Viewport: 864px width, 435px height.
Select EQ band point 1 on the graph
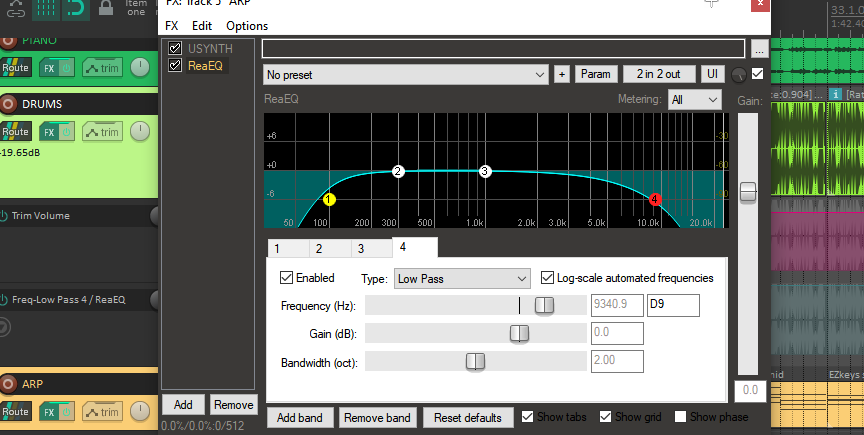329,200
